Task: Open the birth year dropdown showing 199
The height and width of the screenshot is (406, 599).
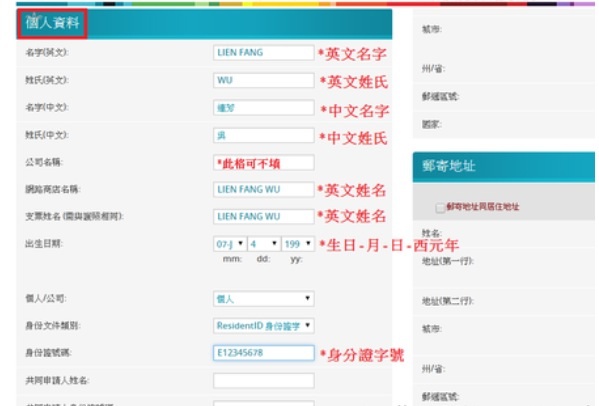Action: pyautogui.click(x=298, y=244)
